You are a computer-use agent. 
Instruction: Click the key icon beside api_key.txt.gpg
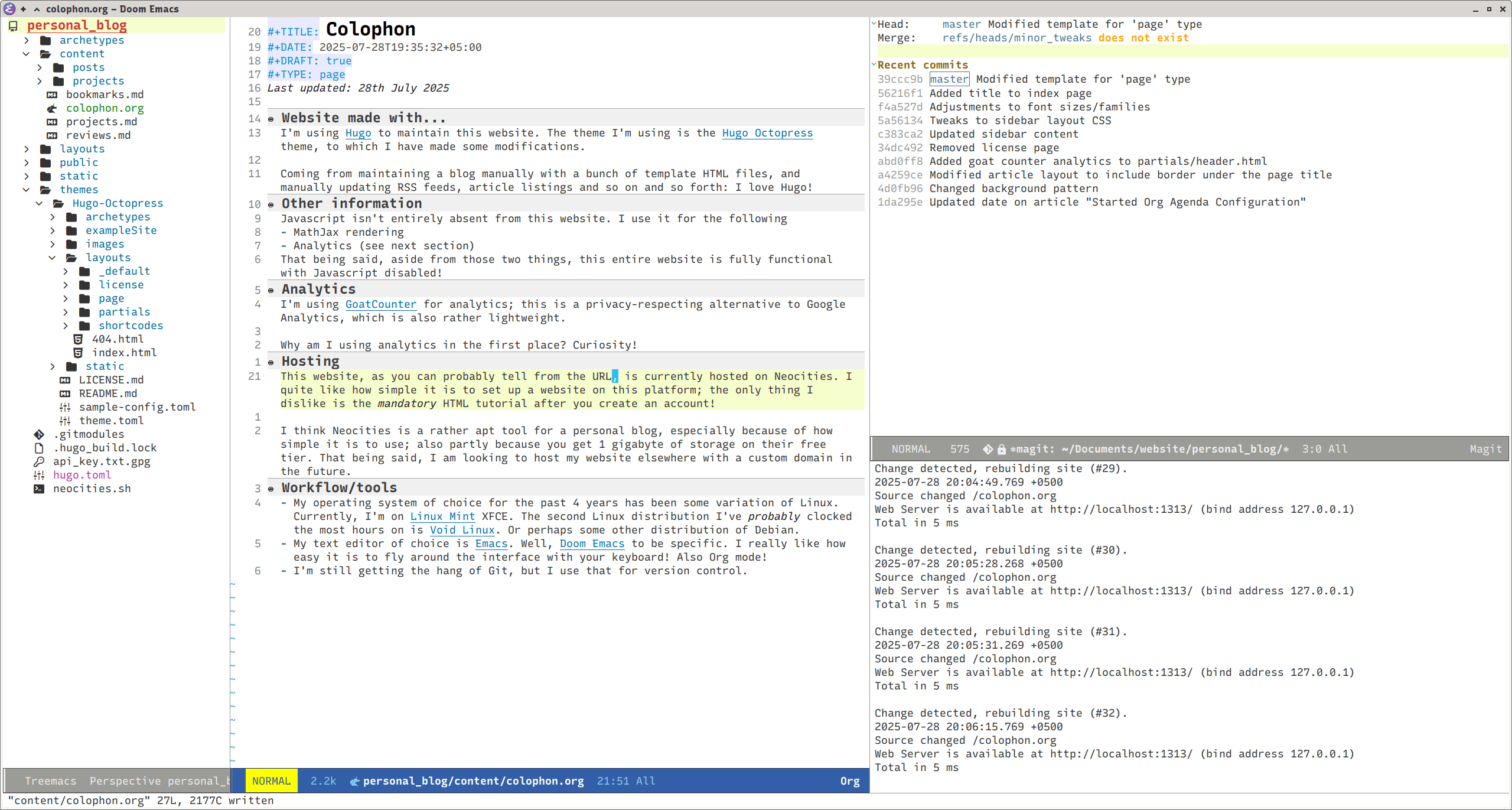point(39,461)
